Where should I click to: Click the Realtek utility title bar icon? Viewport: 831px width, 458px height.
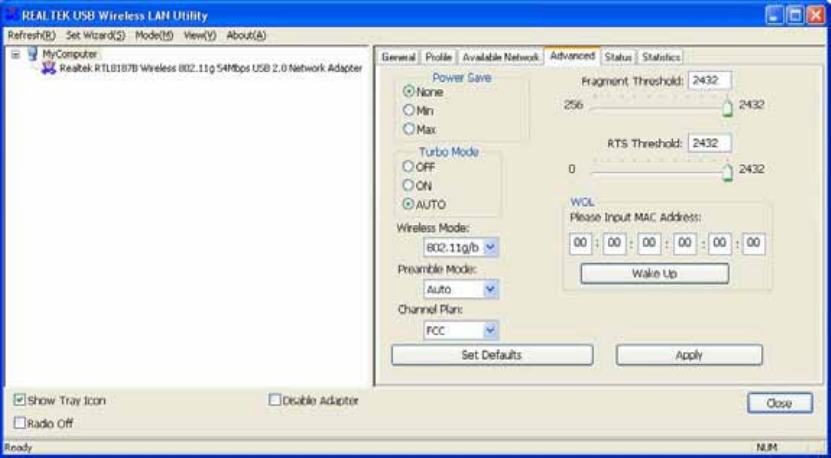click(x=11, y=15)
